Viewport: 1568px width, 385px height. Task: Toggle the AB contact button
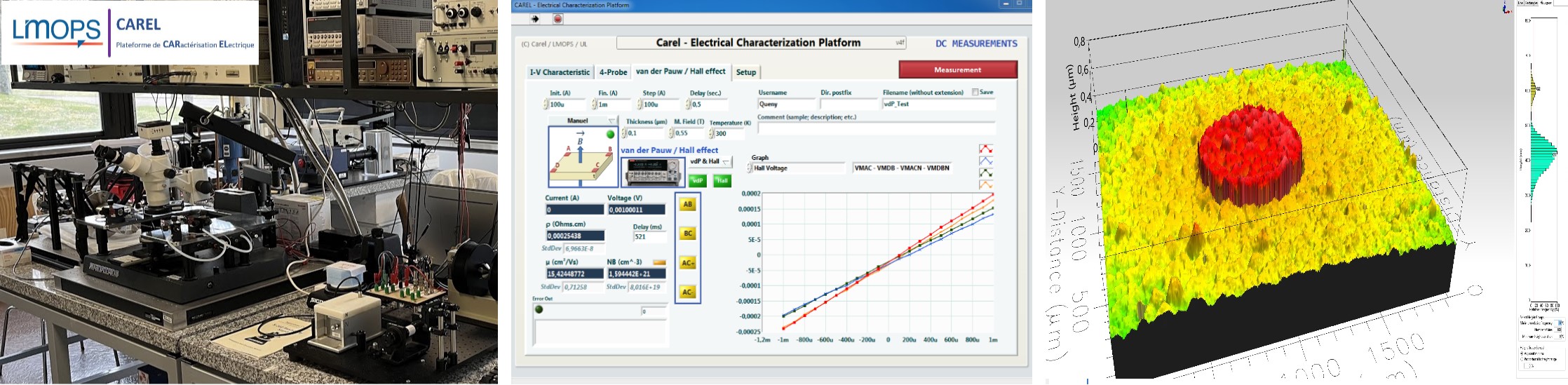click(688, 204)
